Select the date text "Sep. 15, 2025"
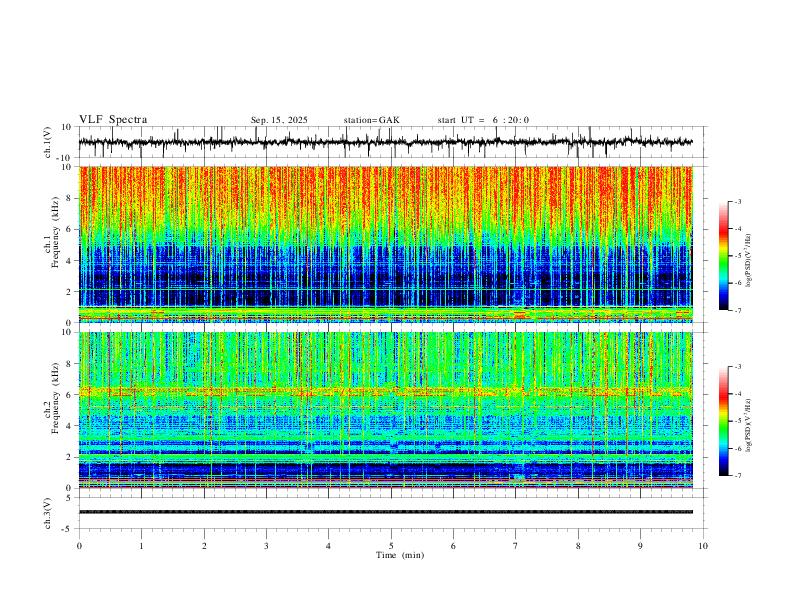This screenshot has height=612, width=792. 279,120
